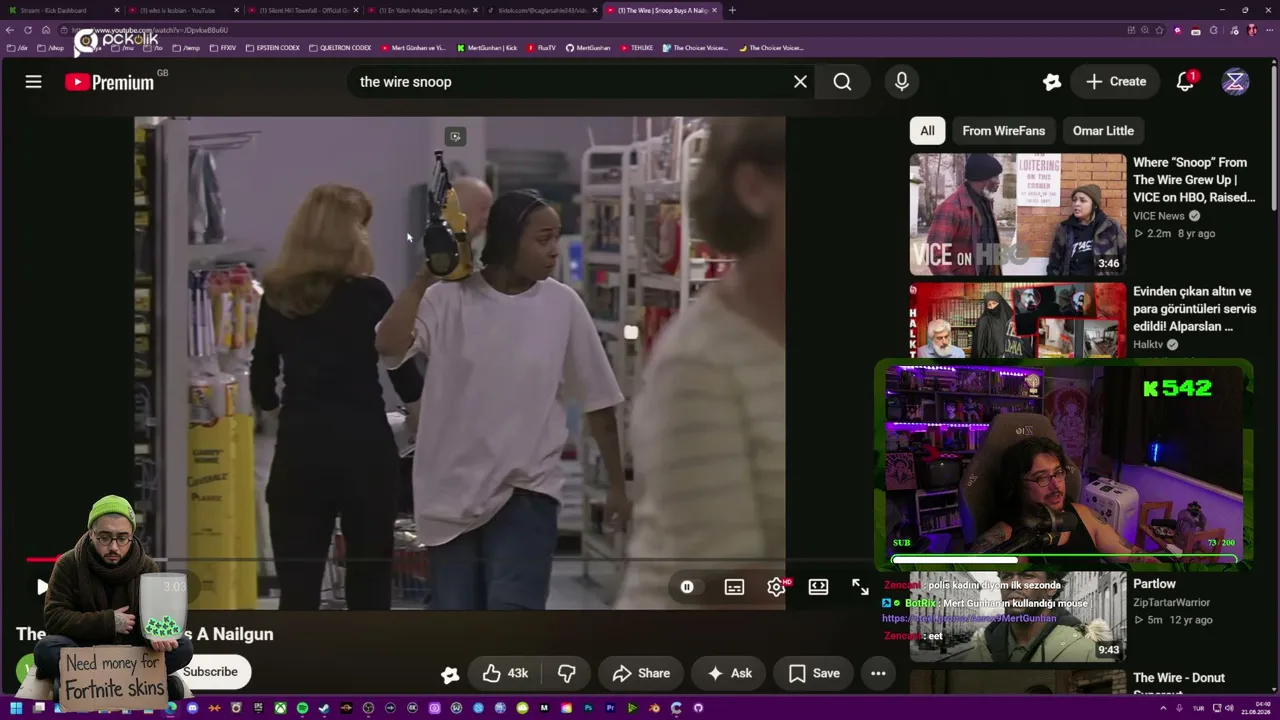Open Photoshop from the taskbar
Image resolution: width=1280 pixels, height=720 pixels.
pyautogui.click(x=588, y=708)
